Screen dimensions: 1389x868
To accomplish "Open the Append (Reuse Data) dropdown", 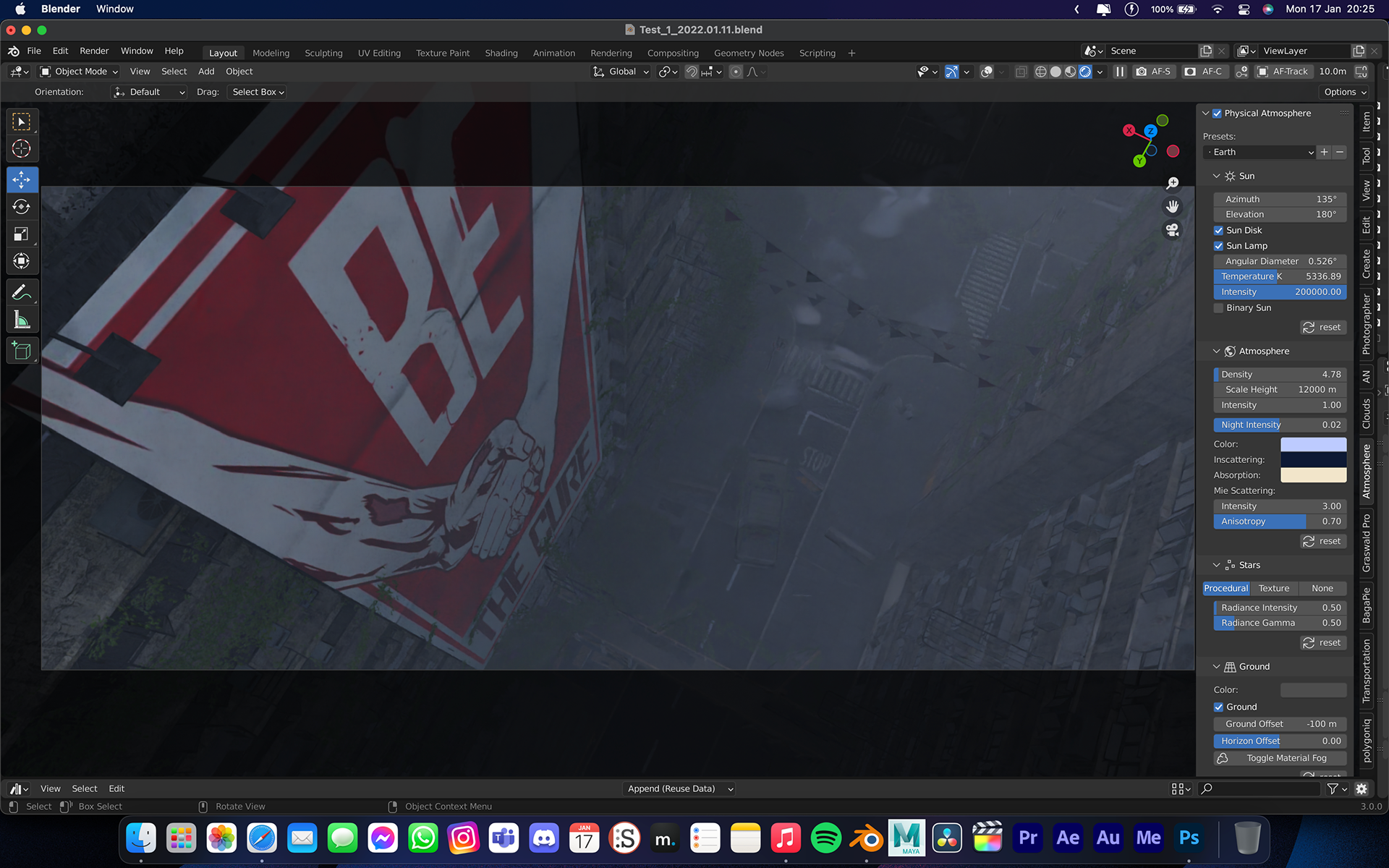I will 680,788.
